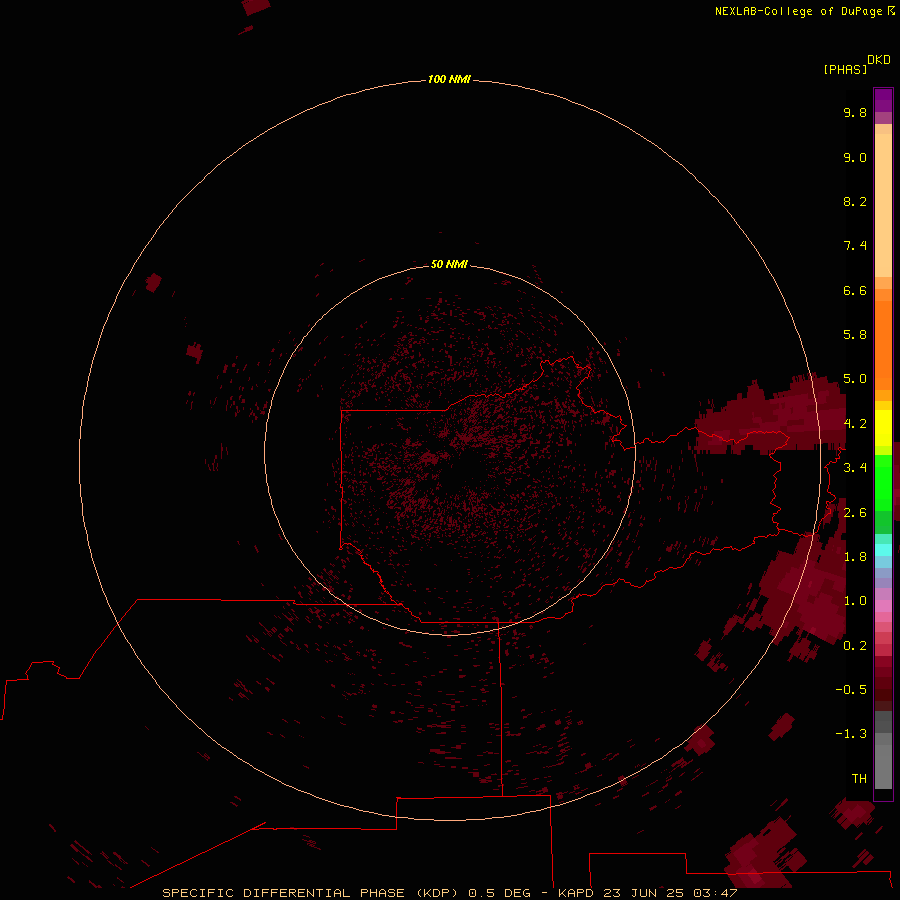Click the 03:47 timestamp
900x900 pixels.
click(715, 893)
